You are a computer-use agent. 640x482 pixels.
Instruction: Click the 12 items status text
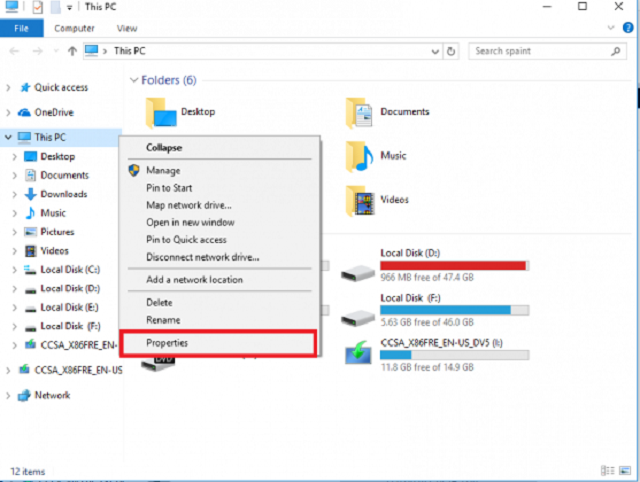27,471
